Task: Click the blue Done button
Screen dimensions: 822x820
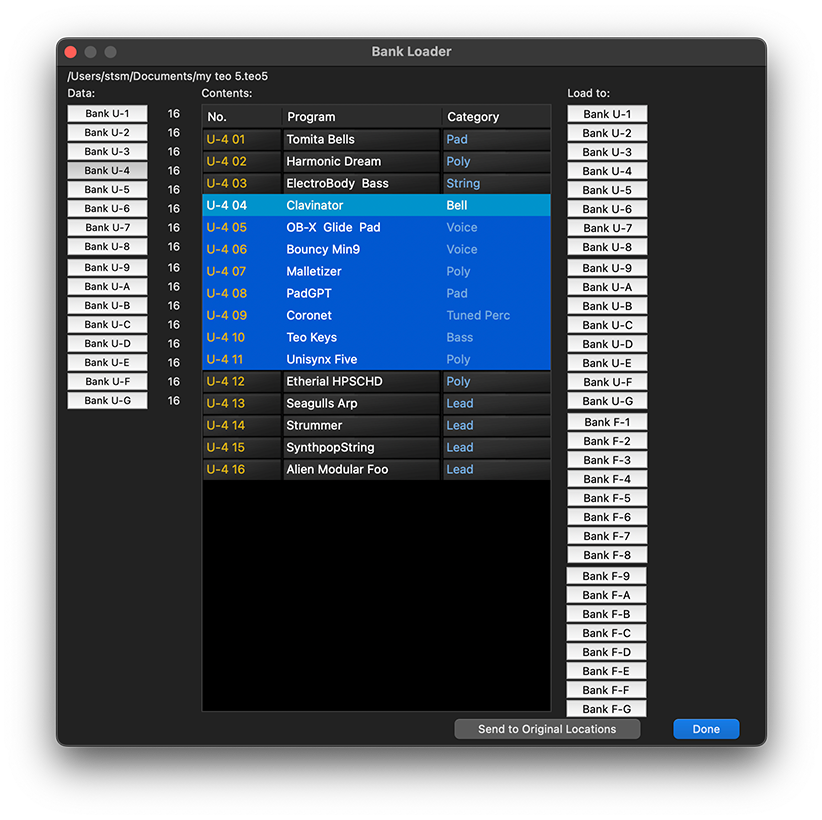Action: click(706, 729)
